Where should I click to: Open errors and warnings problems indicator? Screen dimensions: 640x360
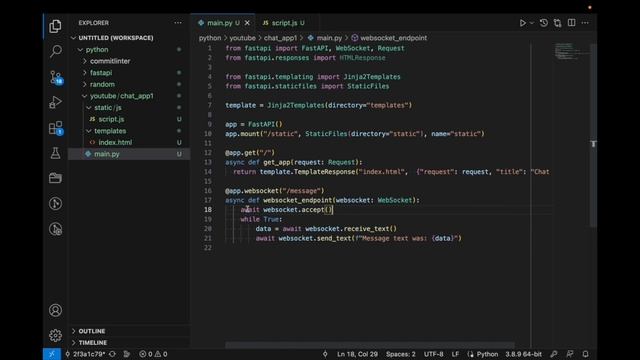[x=153, y=354]
